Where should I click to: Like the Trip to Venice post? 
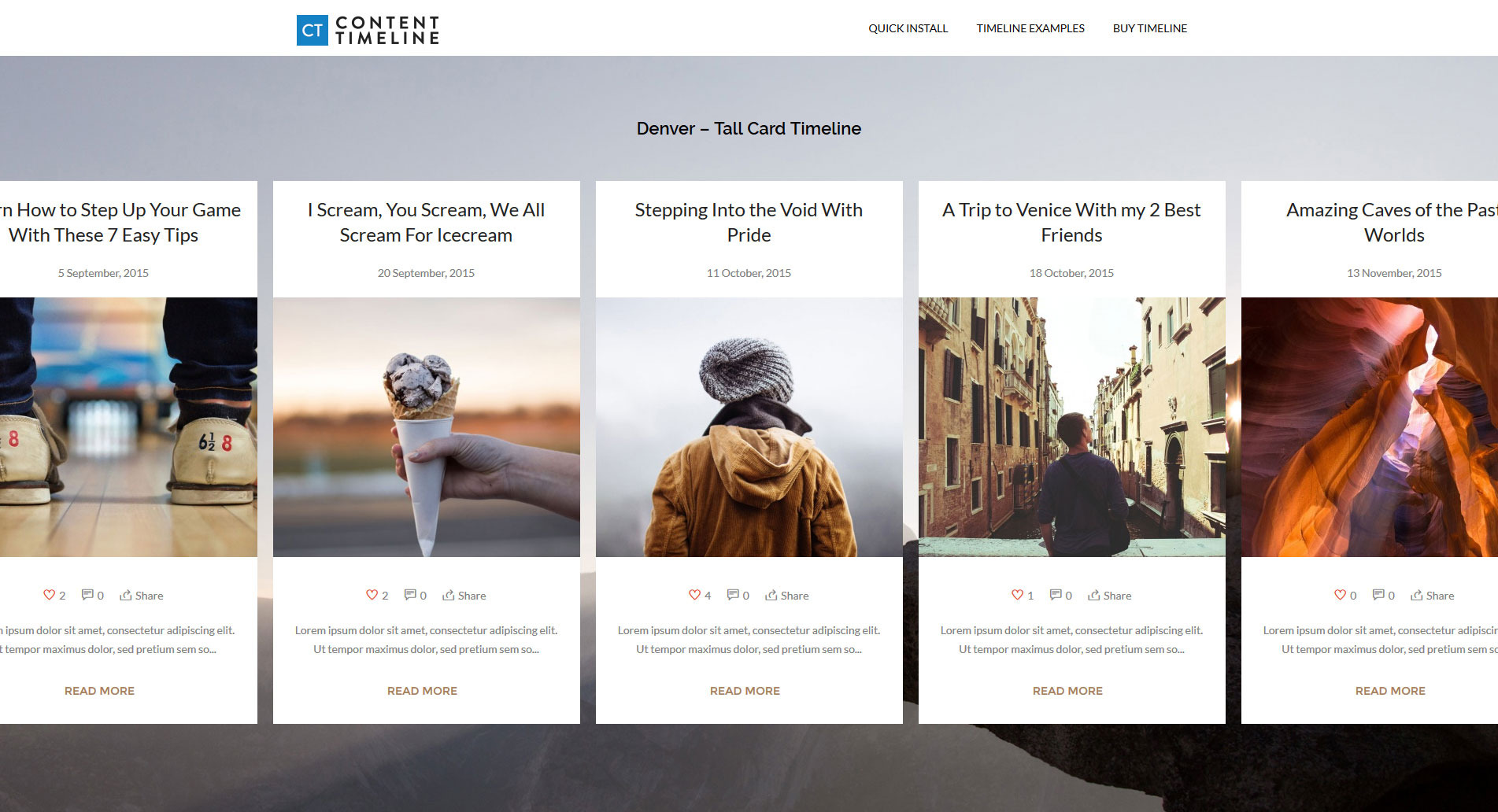pyautogui.click(x=1017, y=595)
